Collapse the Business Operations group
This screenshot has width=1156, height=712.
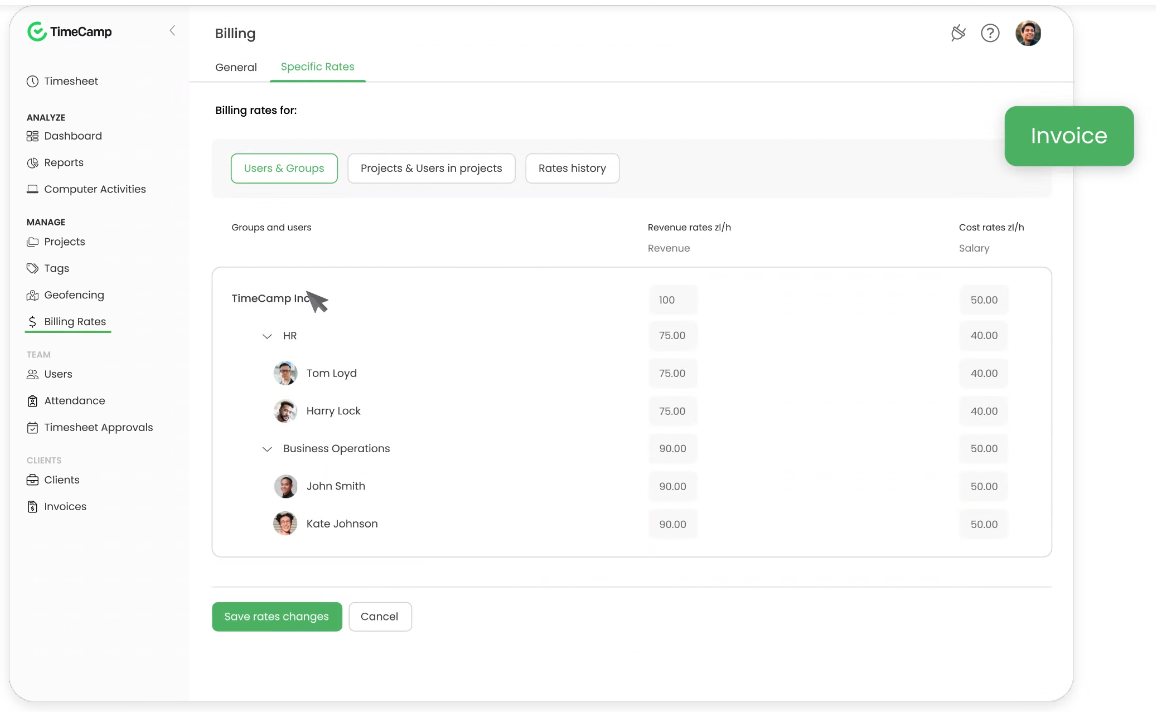267,448
